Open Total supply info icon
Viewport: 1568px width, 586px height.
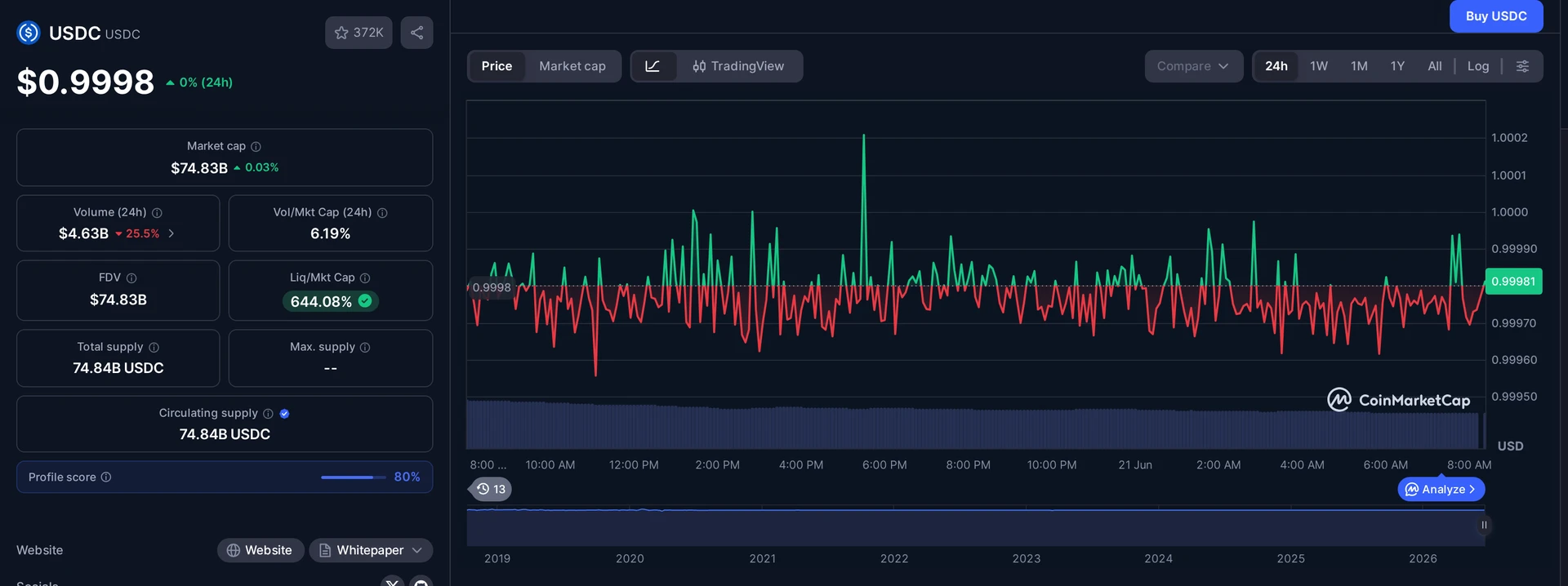click(x=154, y=347)
